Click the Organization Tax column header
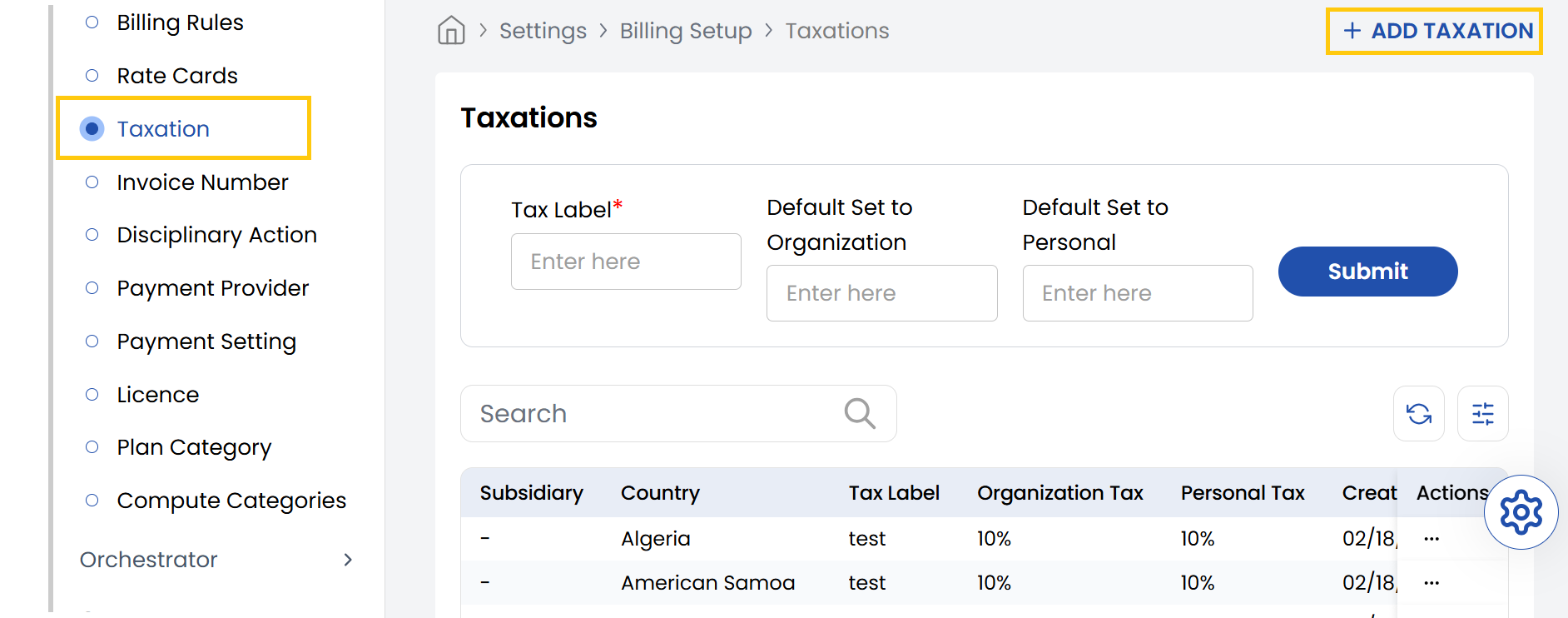This screenshot has width=1568, height=618. pos(1059,493)
